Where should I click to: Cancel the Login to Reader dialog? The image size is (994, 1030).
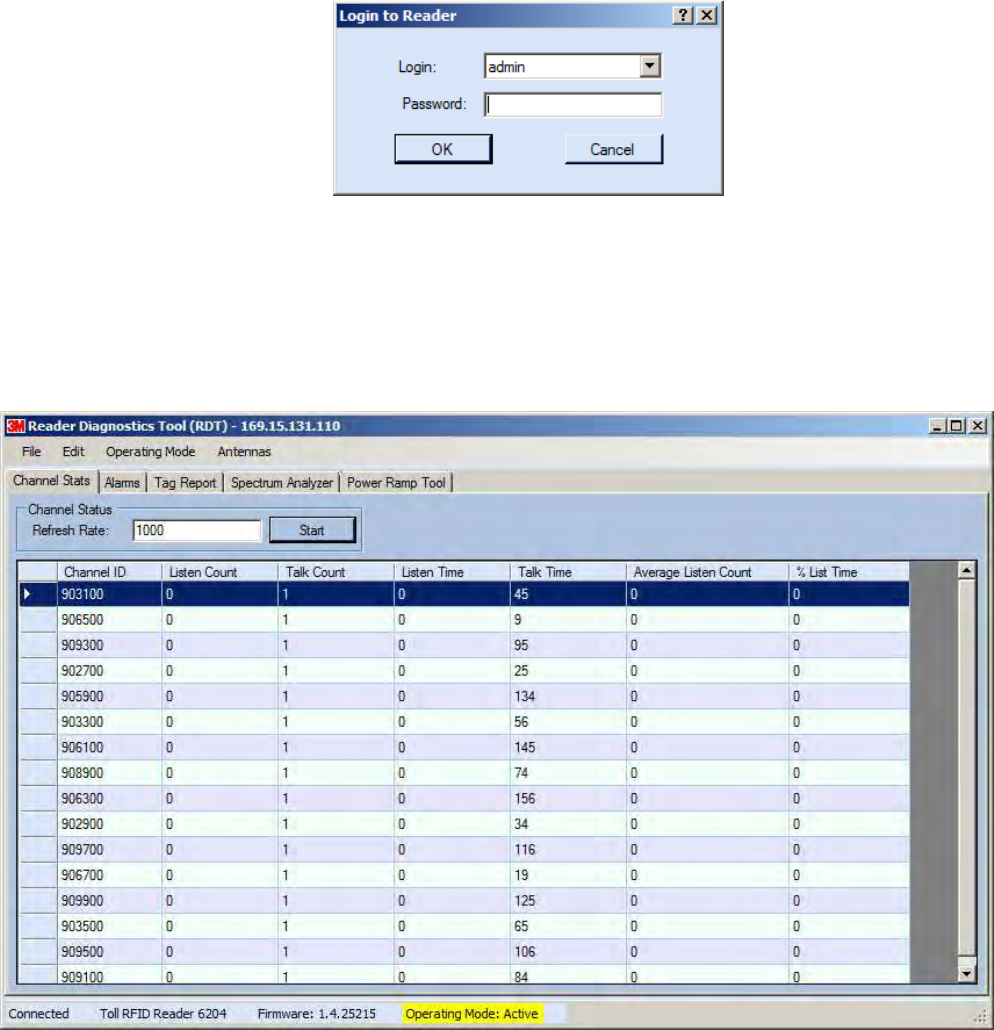coord(614,149)
